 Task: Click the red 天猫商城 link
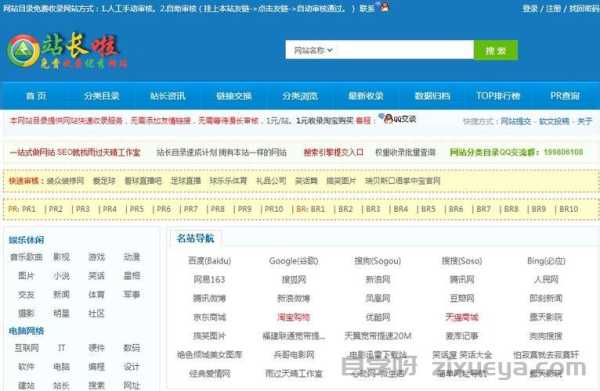(x=462, y=317)
